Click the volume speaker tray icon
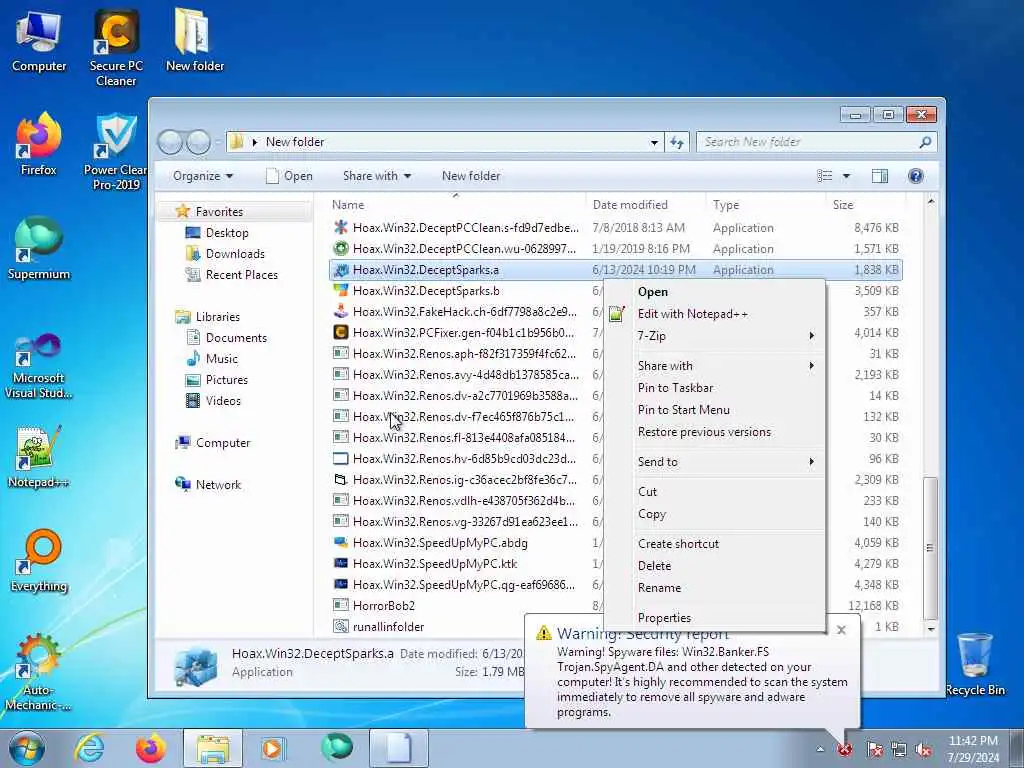Screen dimensions: 1024x768 click(923, 749)
